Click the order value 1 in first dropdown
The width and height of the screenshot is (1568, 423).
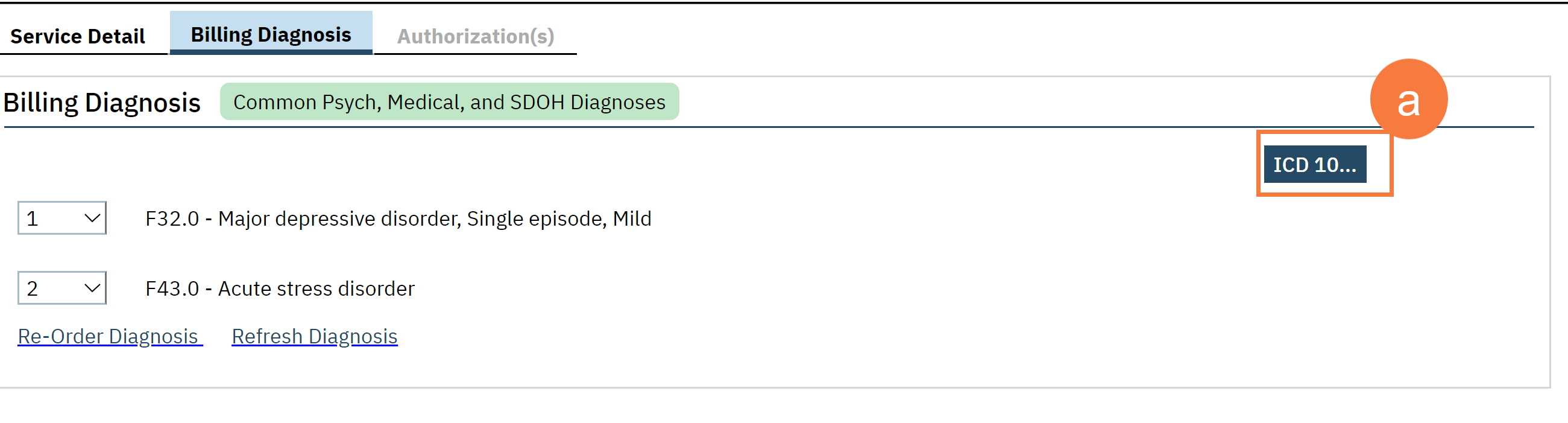click(33, 219)
